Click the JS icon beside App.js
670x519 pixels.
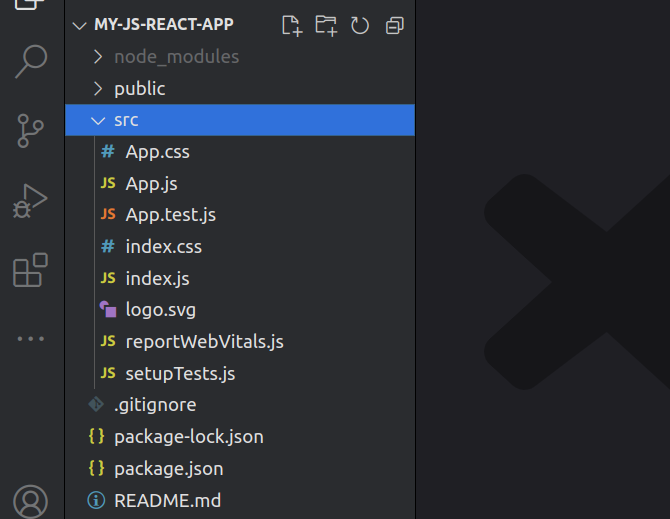click(108, 183)
